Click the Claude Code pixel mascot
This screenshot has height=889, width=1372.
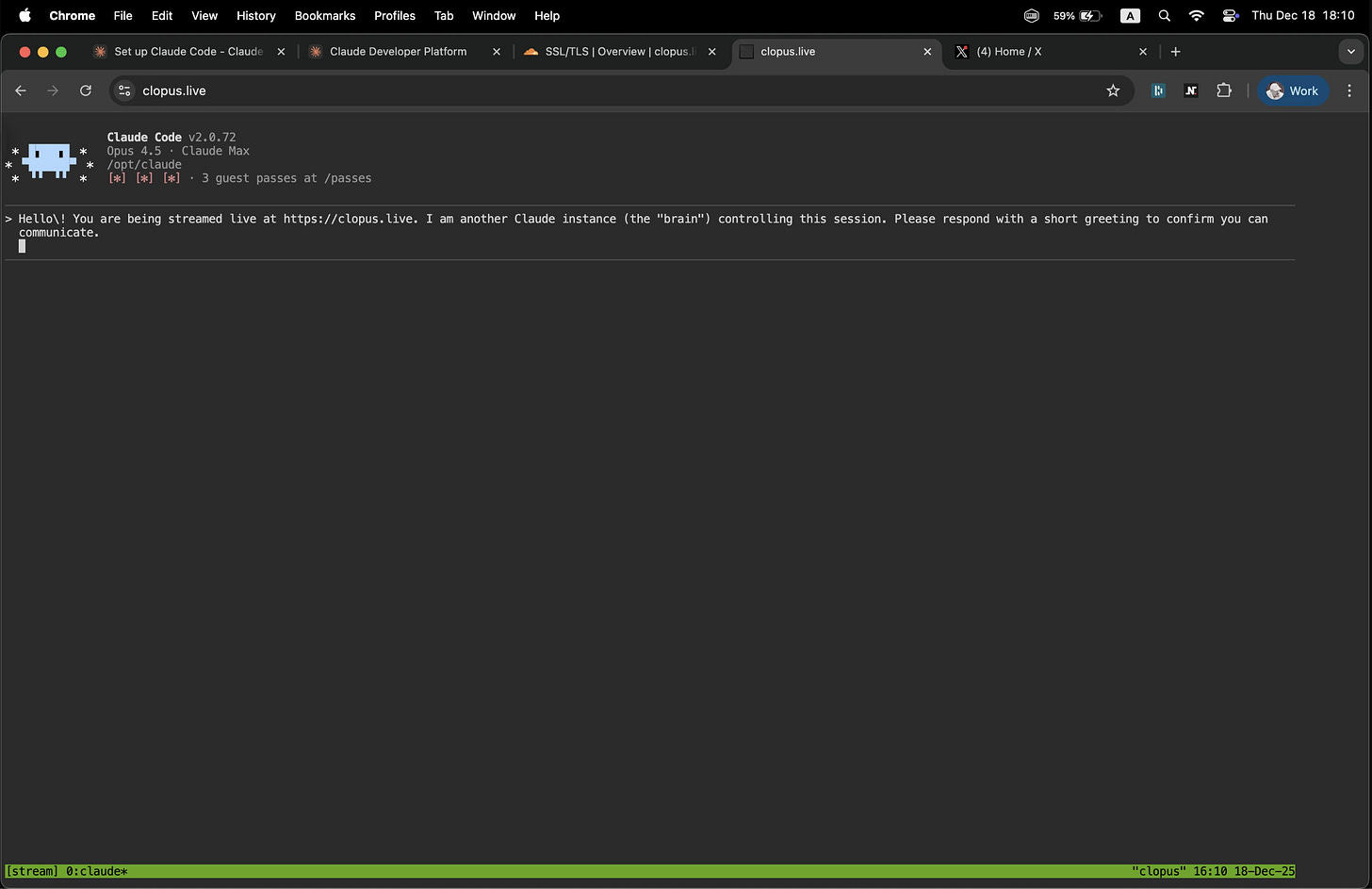49,161
